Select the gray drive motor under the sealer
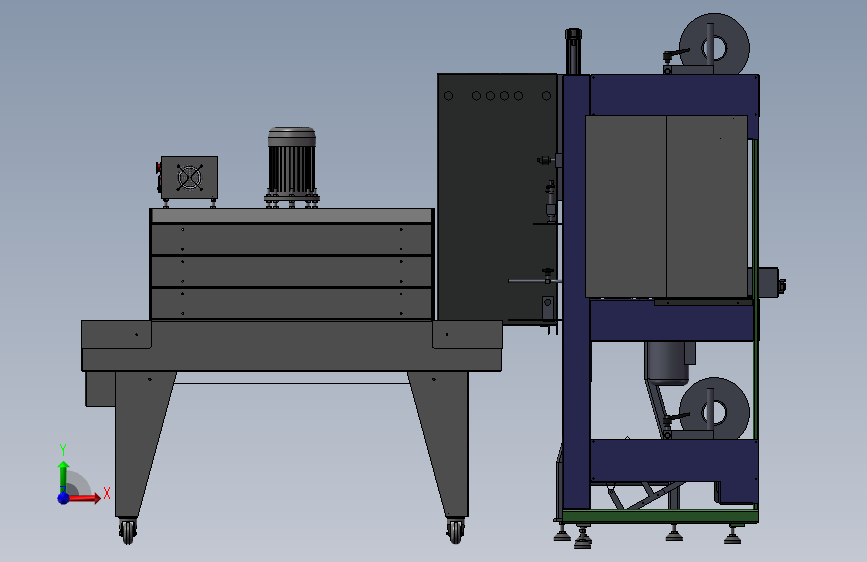The height and width of the screenshot is (562, 867). 667,363
